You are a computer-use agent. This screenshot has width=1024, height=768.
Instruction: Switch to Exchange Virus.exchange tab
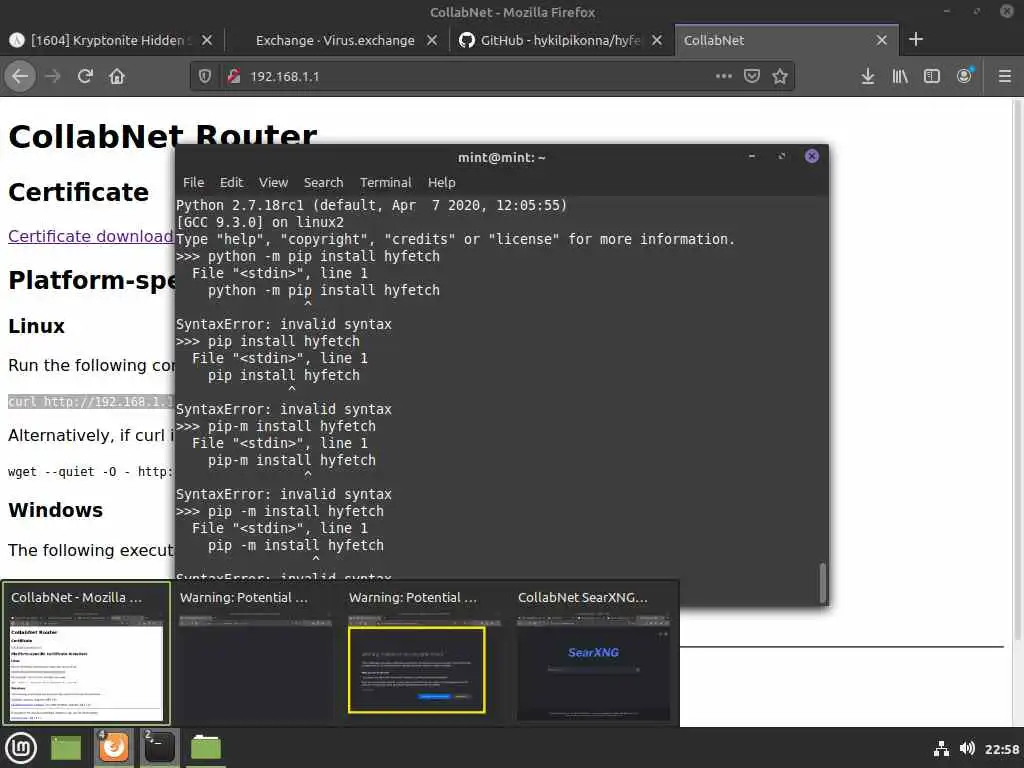(336, 40)
